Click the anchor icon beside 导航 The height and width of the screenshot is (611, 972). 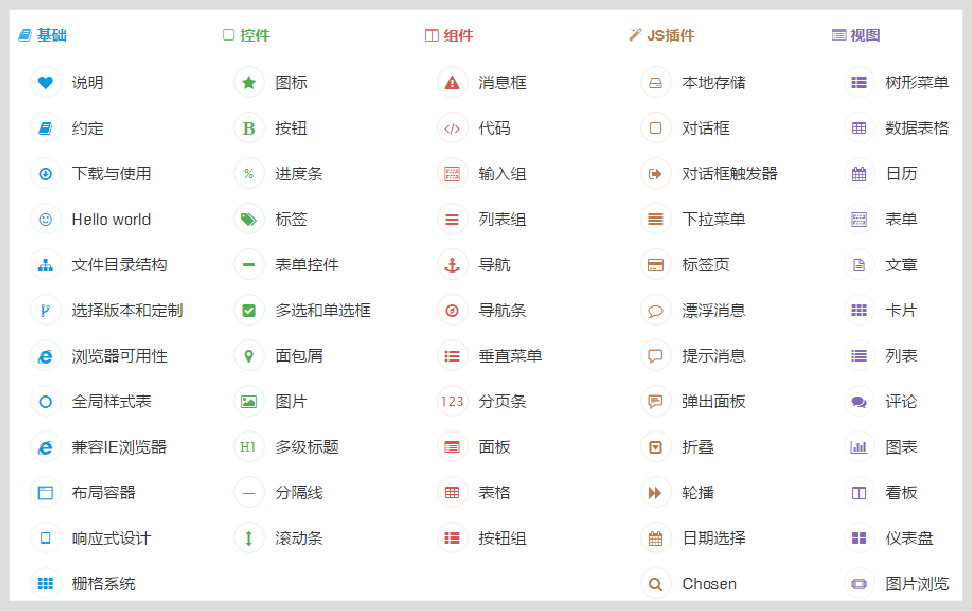coord(452,265)
